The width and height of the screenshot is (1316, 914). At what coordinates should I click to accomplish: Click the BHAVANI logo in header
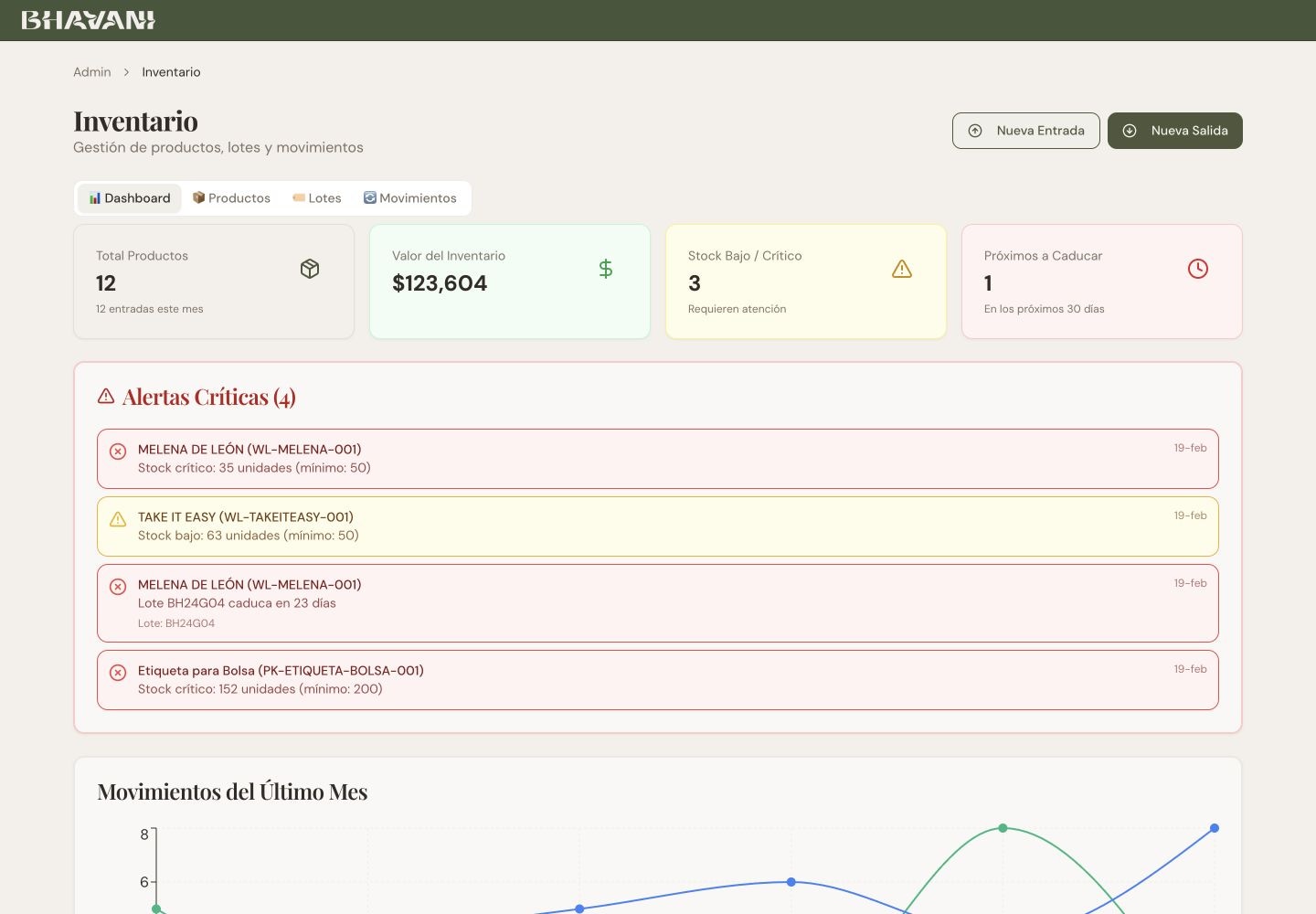88,20
